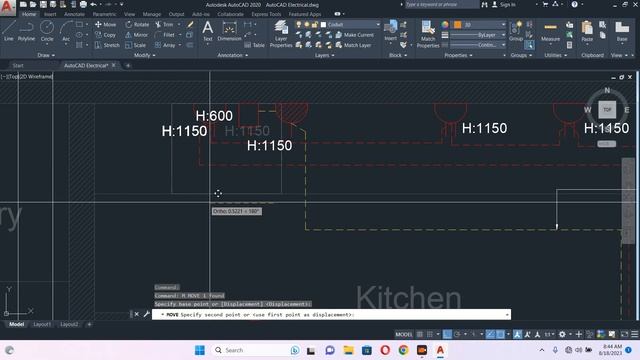Click the Save icon in quick access toolbar
The image size is (640, 360).
tap(43, 4)
